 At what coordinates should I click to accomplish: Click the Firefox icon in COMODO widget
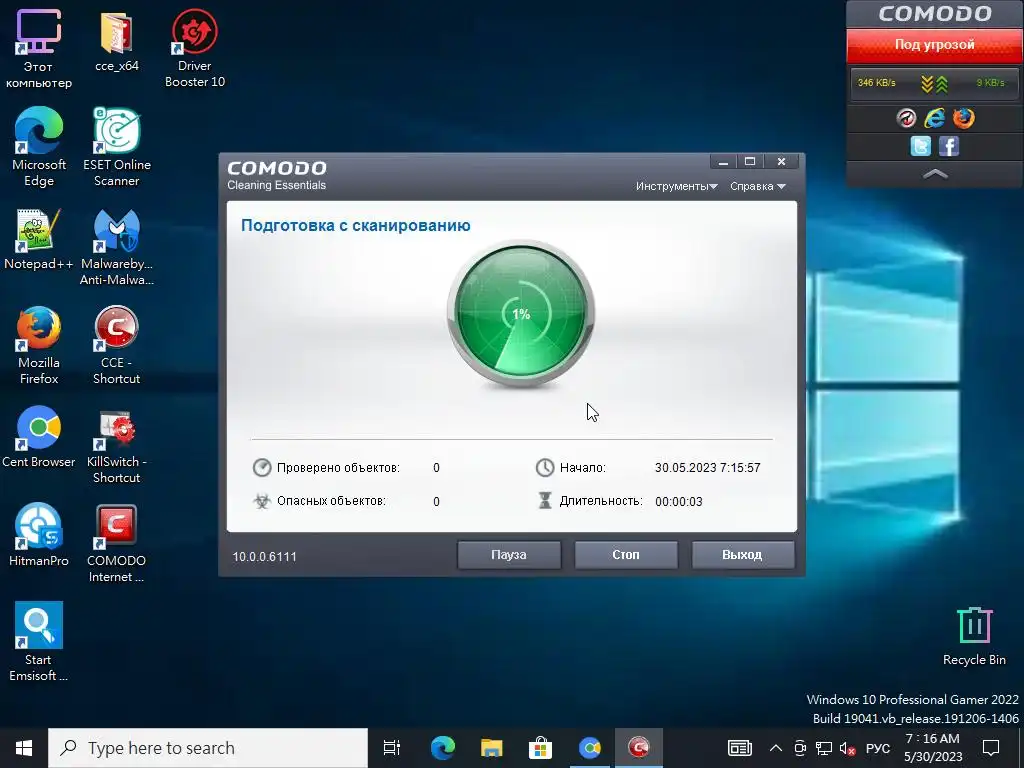(x=963, y=118)
